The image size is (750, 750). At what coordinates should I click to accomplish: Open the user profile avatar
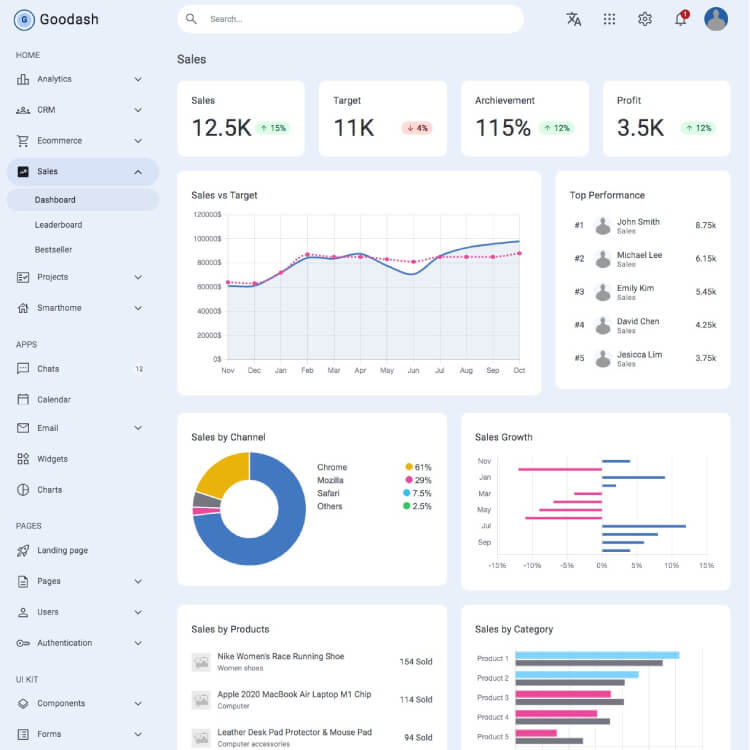click(x=716, y=19)
